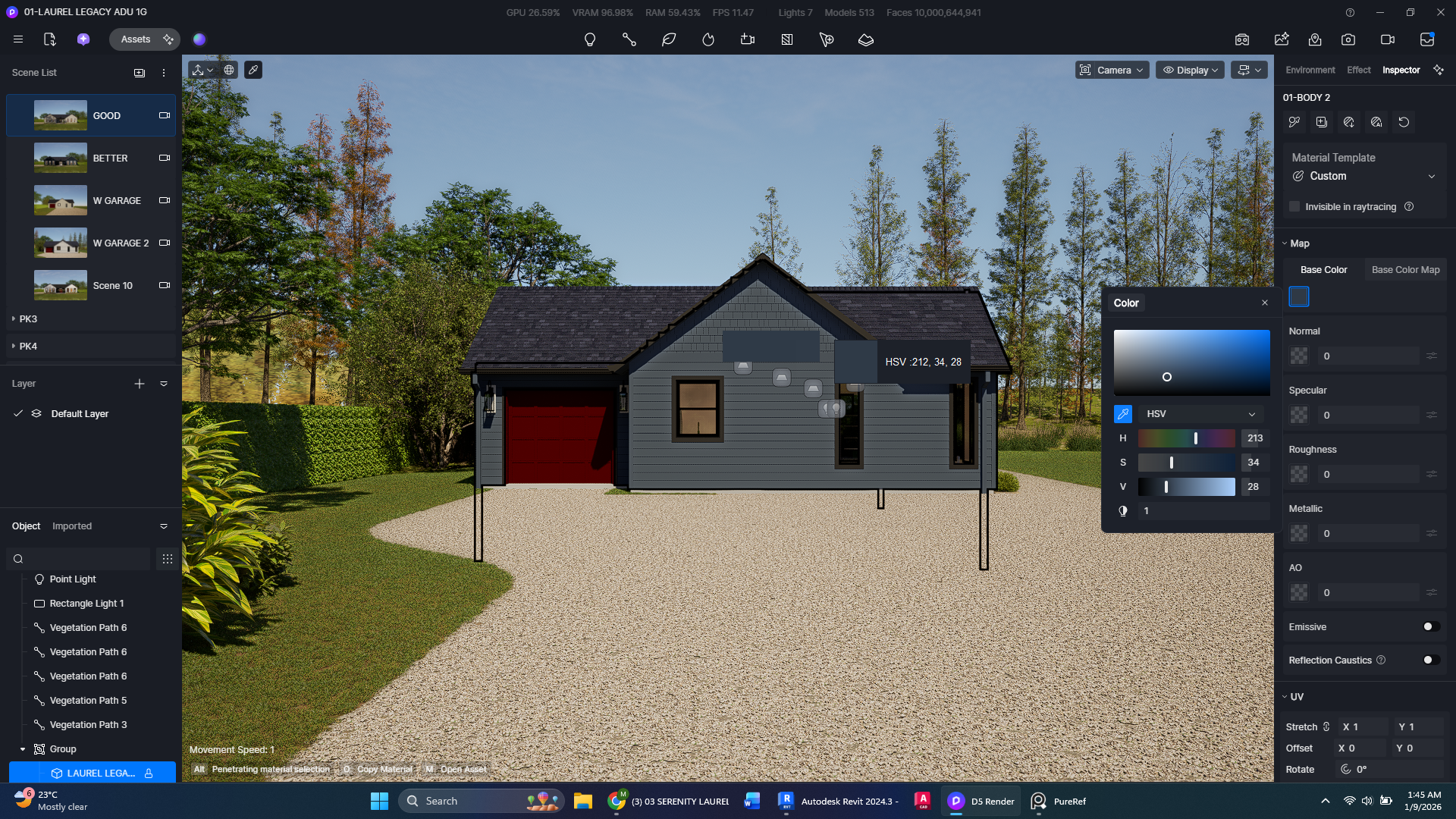This screenshot has width=1456, height=819.
Task: Open the video render camera icon
Action: [x=1387, y=39]
